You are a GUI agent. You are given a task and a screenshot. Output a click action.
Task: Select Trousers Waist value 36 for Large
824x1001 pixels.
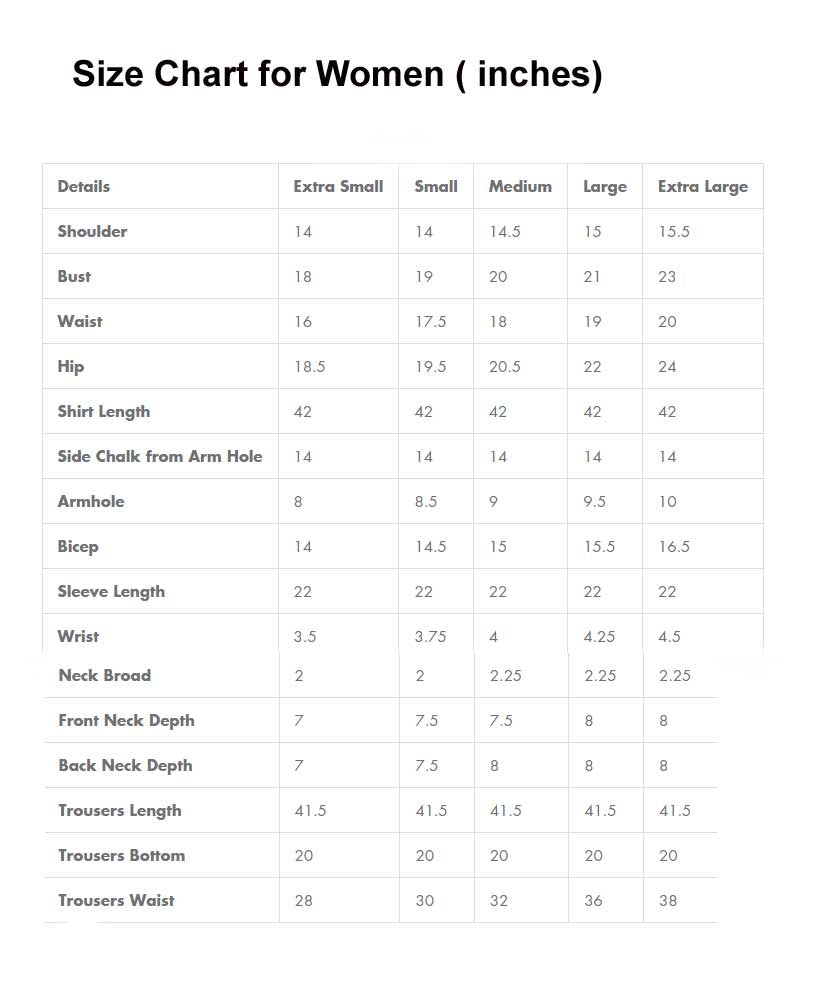594,901
